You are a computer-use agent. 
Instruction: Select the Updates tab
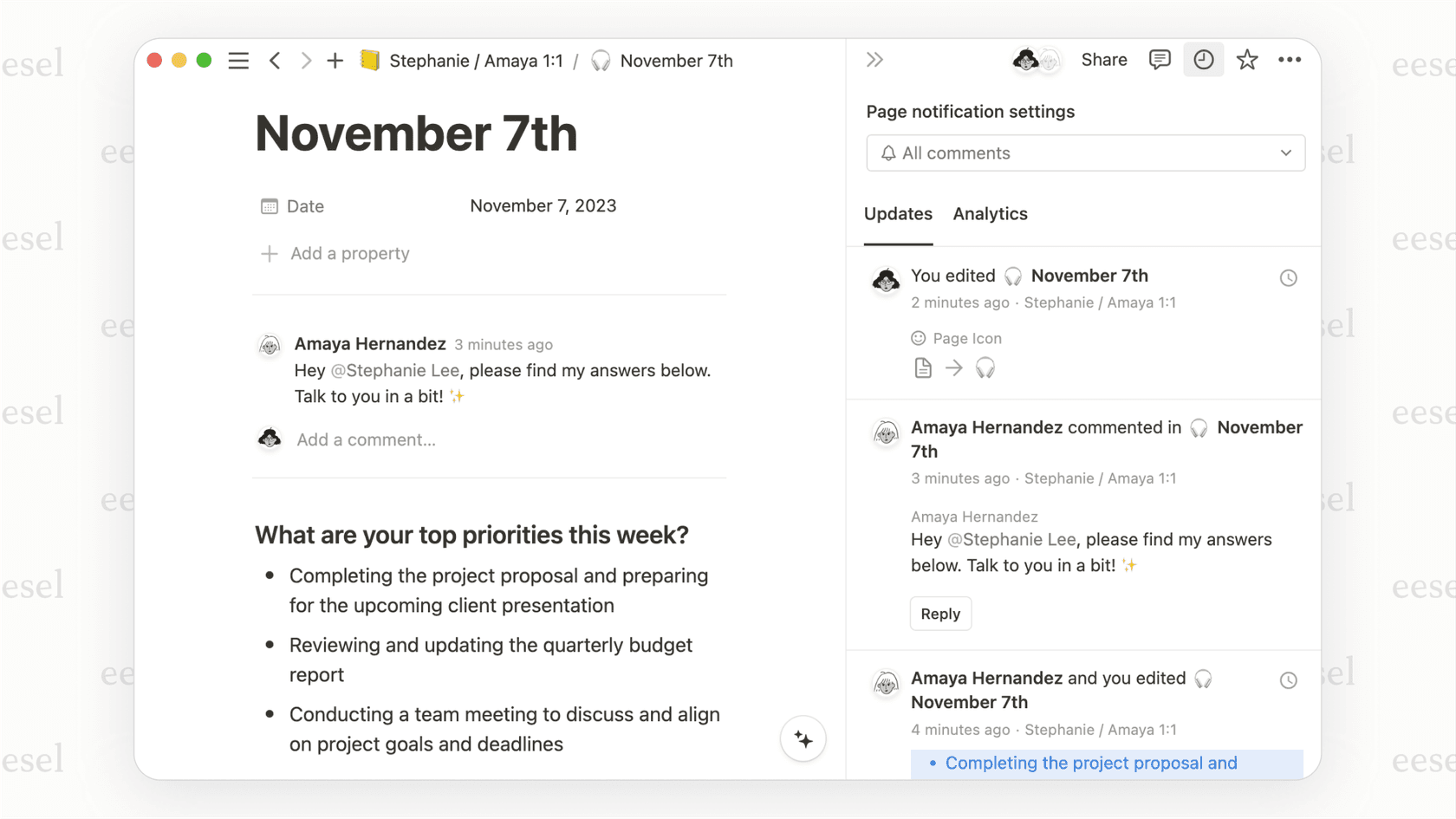tap(898, 214)
